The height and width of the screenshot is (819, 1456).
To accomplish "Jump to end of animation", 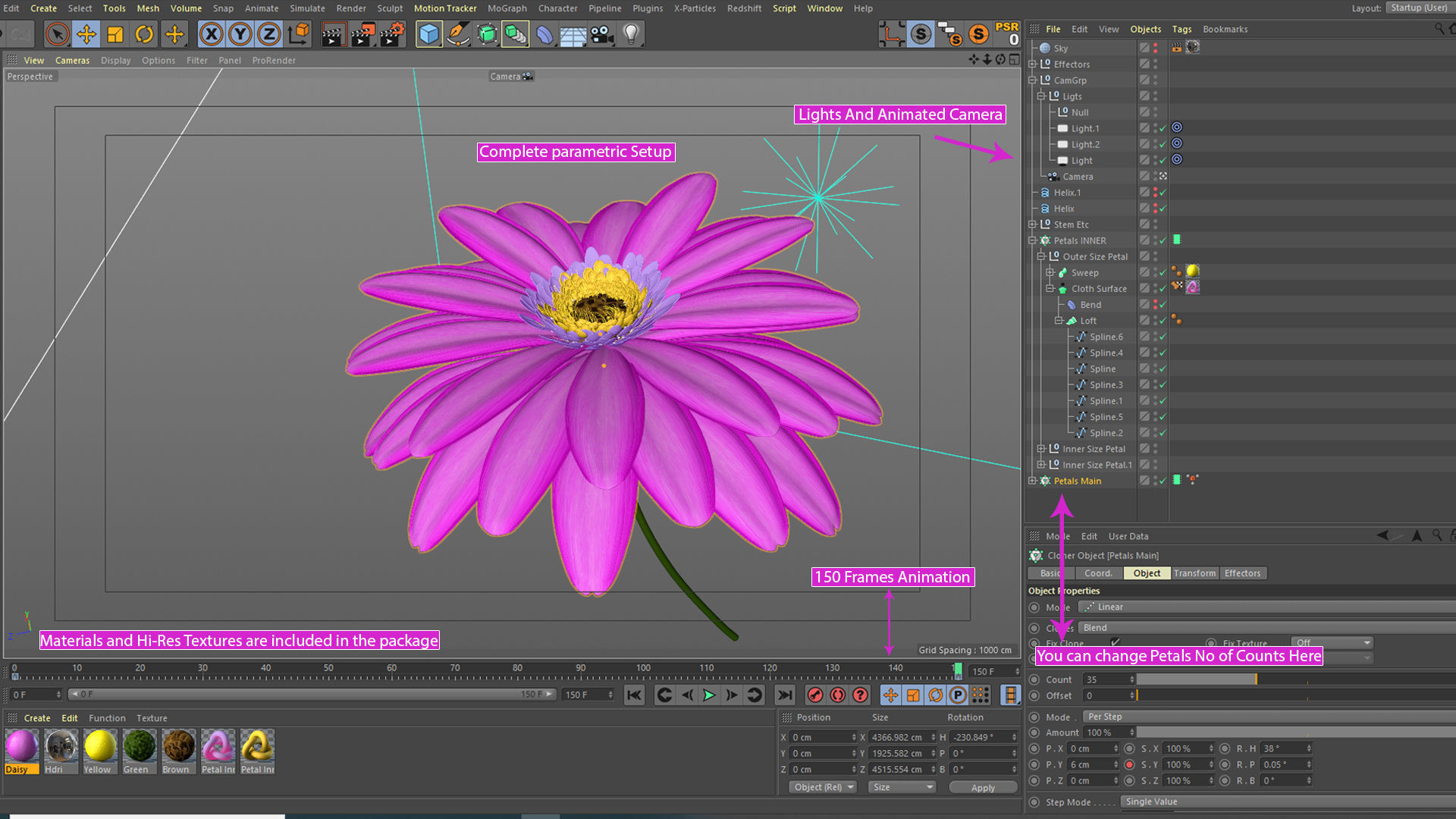I will click(x=786, y=695).
